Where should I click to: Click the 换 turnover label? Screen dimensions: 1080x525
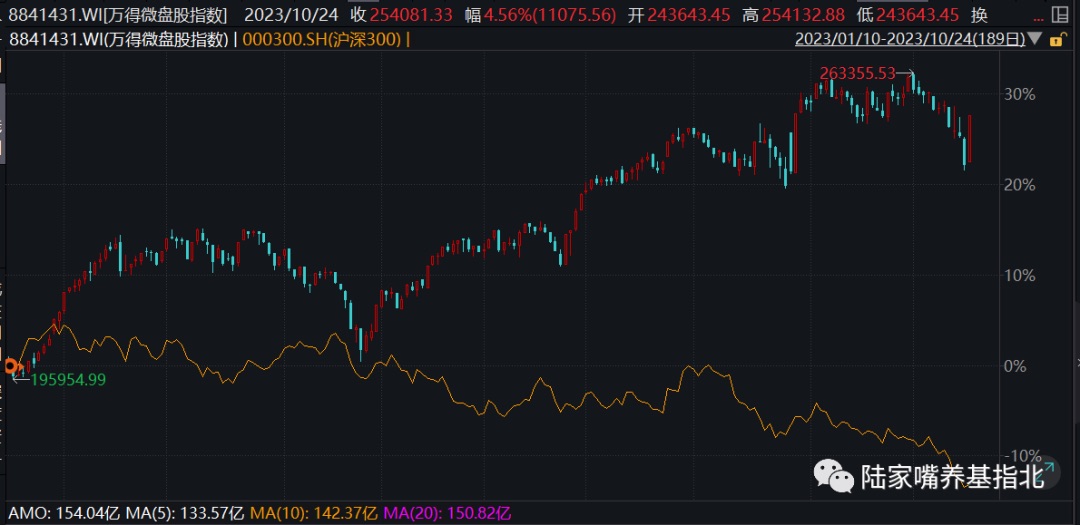coord(980,14)
